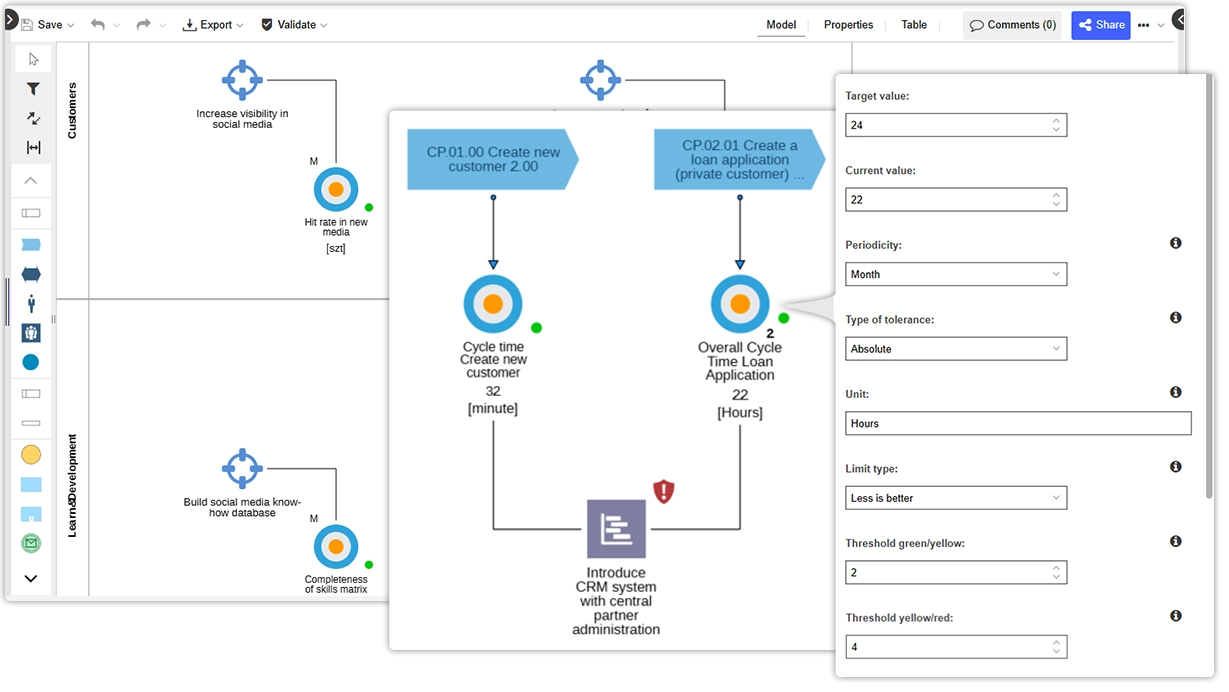The width and height of the screenshot is (1229, 692).
Task: Select the Customers swimlane label
Action: click(72, 110)
